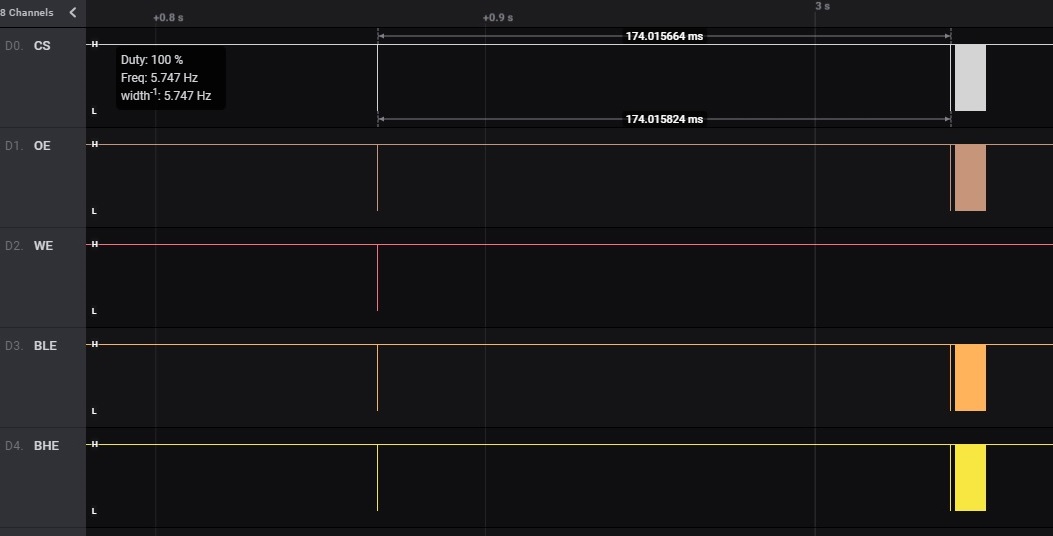The height and width of the screenshot is (536, 1053).
Task: Select the D4 BHE channel label
Action: [46, 446]
